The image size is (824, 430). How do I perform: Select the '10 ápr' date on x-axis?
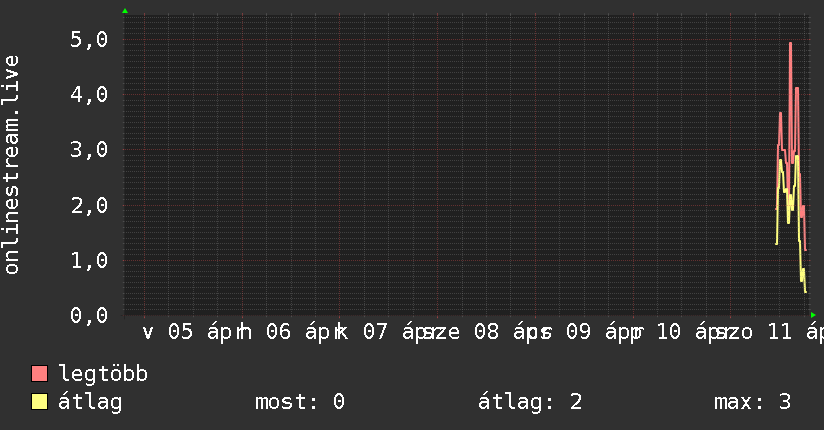click(690, 332)
